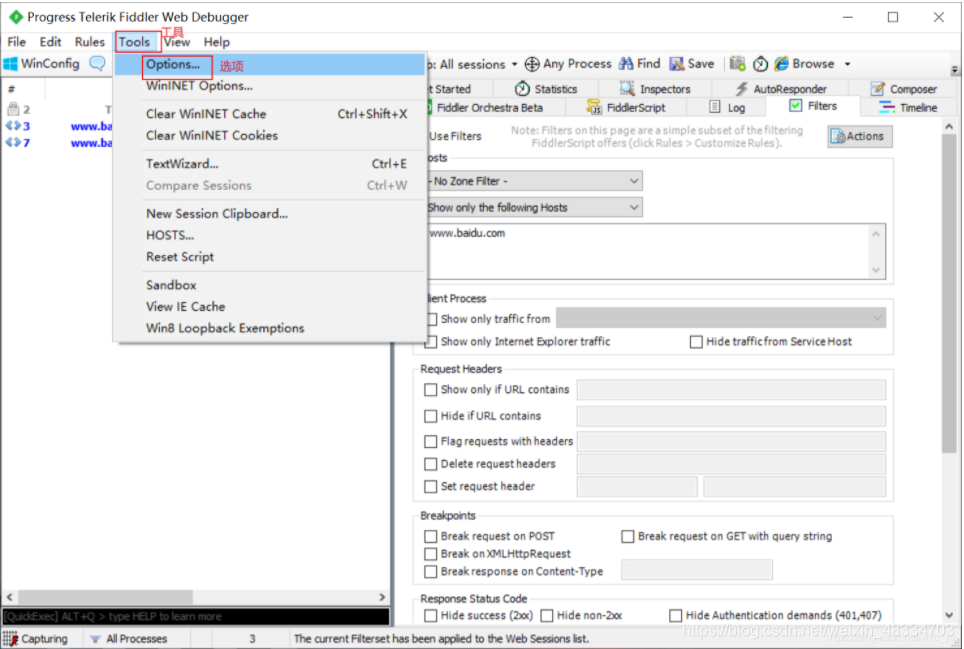Expand the Browse dropdown arrow

pyautogui.click(x=847, y=64)
